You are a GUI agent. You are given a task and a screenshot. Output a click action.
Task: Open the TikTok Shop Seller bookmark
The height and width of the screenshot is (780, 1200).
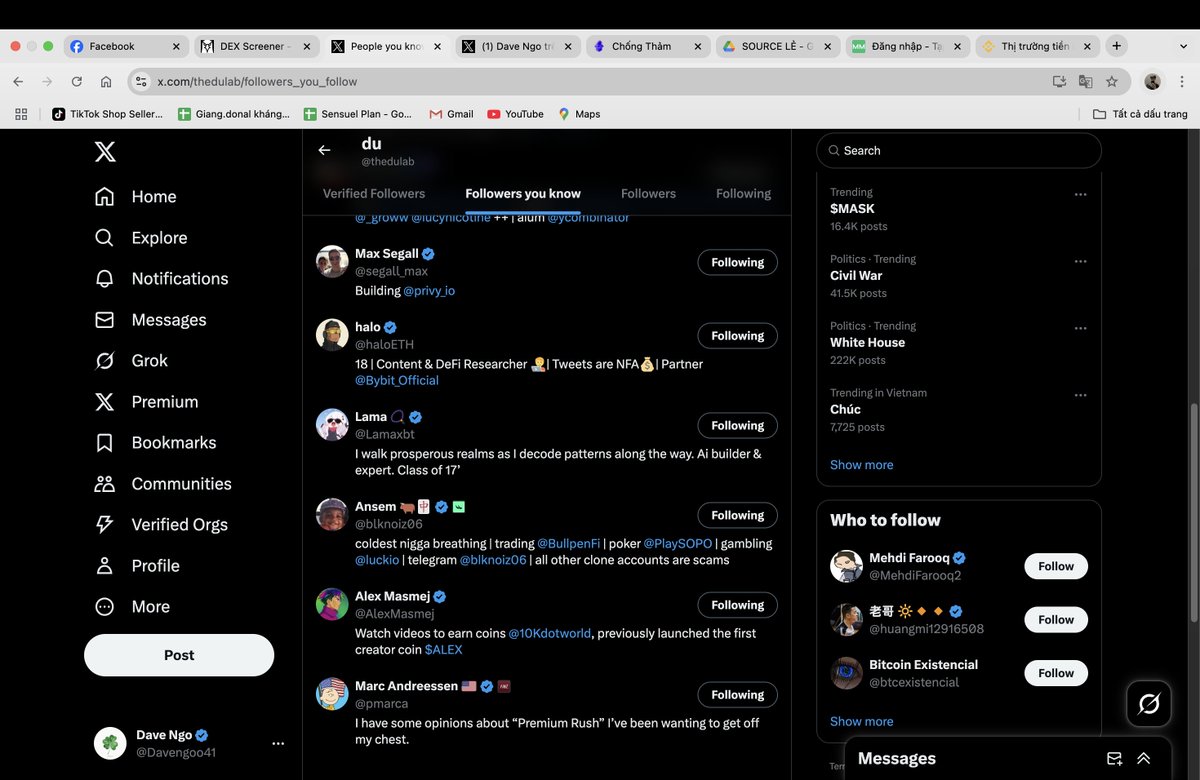point(107,114)
